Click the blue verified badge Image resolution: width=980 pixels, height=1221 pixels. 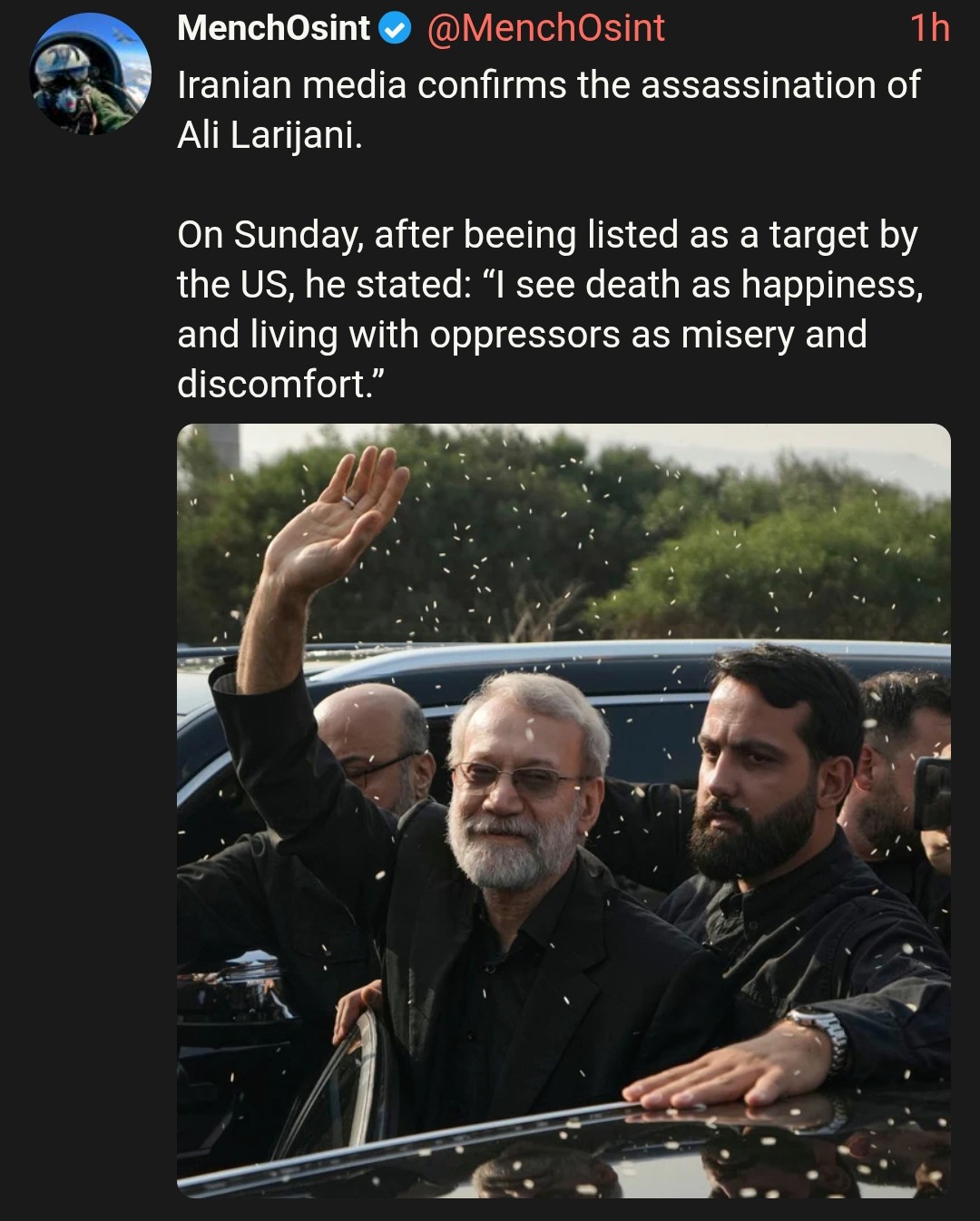point(395,30)
